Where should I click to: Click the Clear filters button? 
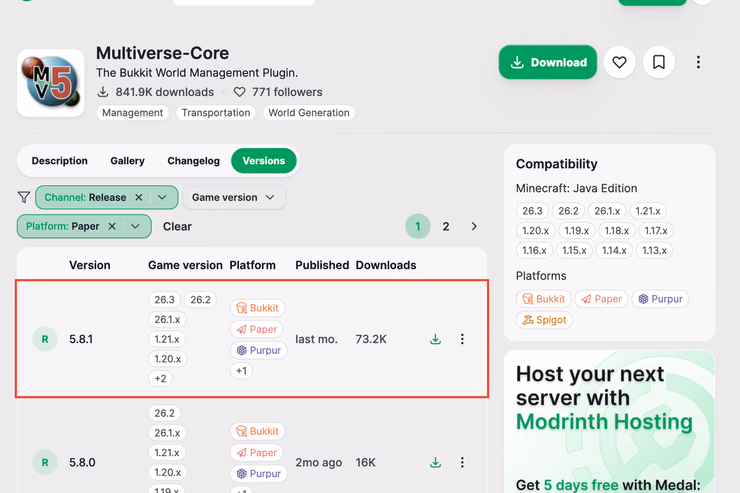[x=177, y=226]
